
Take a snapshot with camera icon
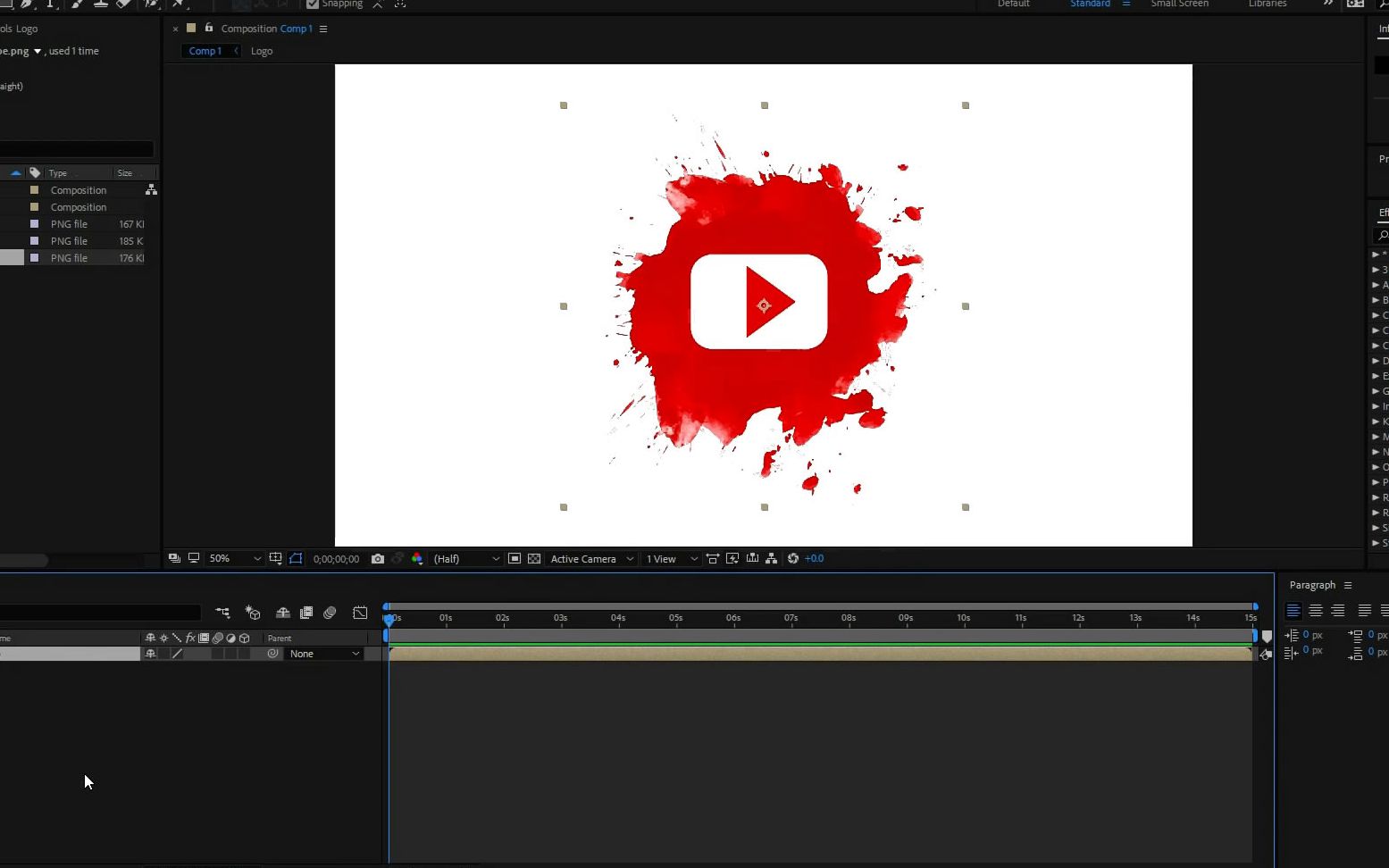pyautogui.click(x=378, y=558)
